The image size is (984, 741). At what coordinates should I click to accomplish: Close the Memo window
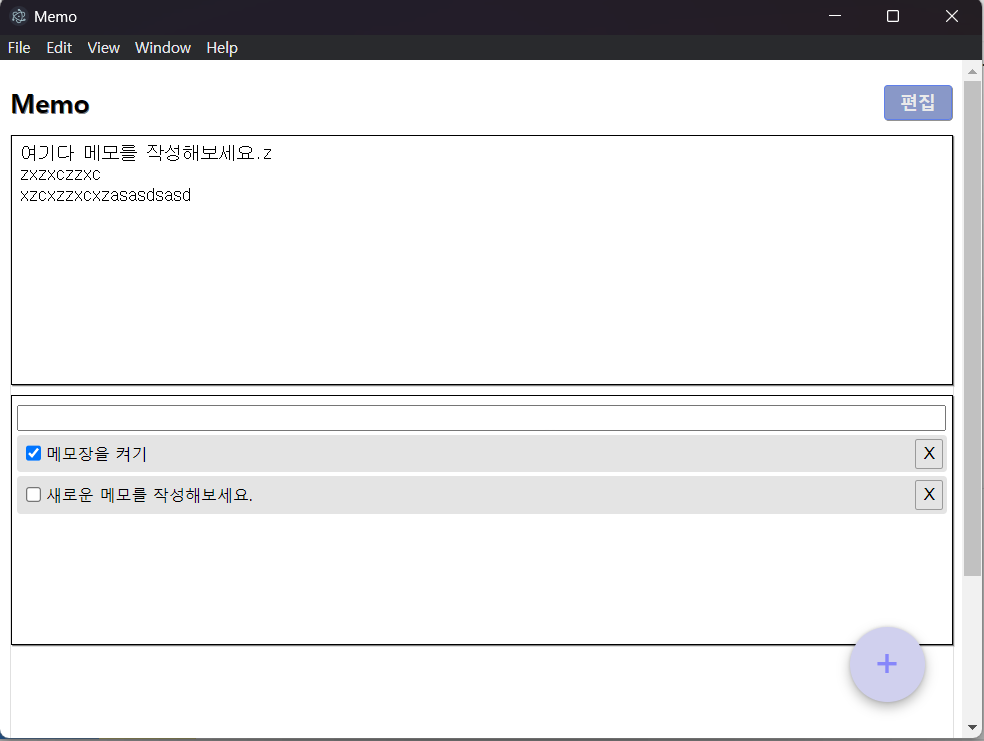pyautogui.click(x=952, y=16)
